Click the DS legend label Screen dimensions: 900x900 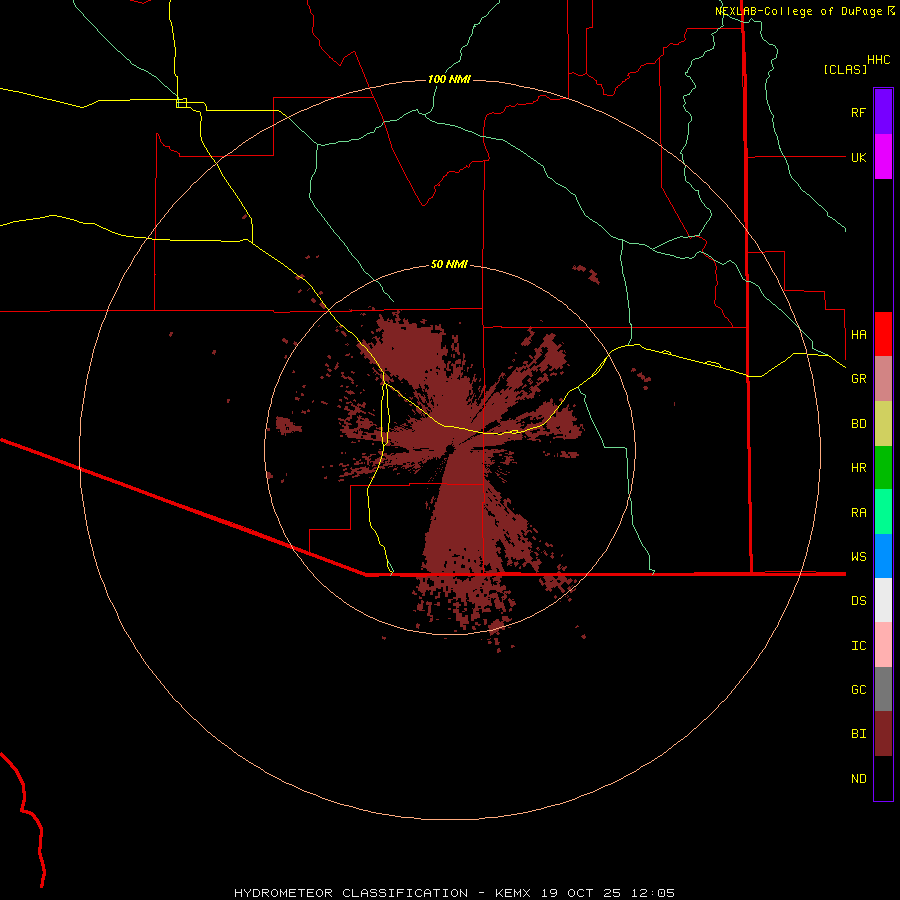coord(858,601)
